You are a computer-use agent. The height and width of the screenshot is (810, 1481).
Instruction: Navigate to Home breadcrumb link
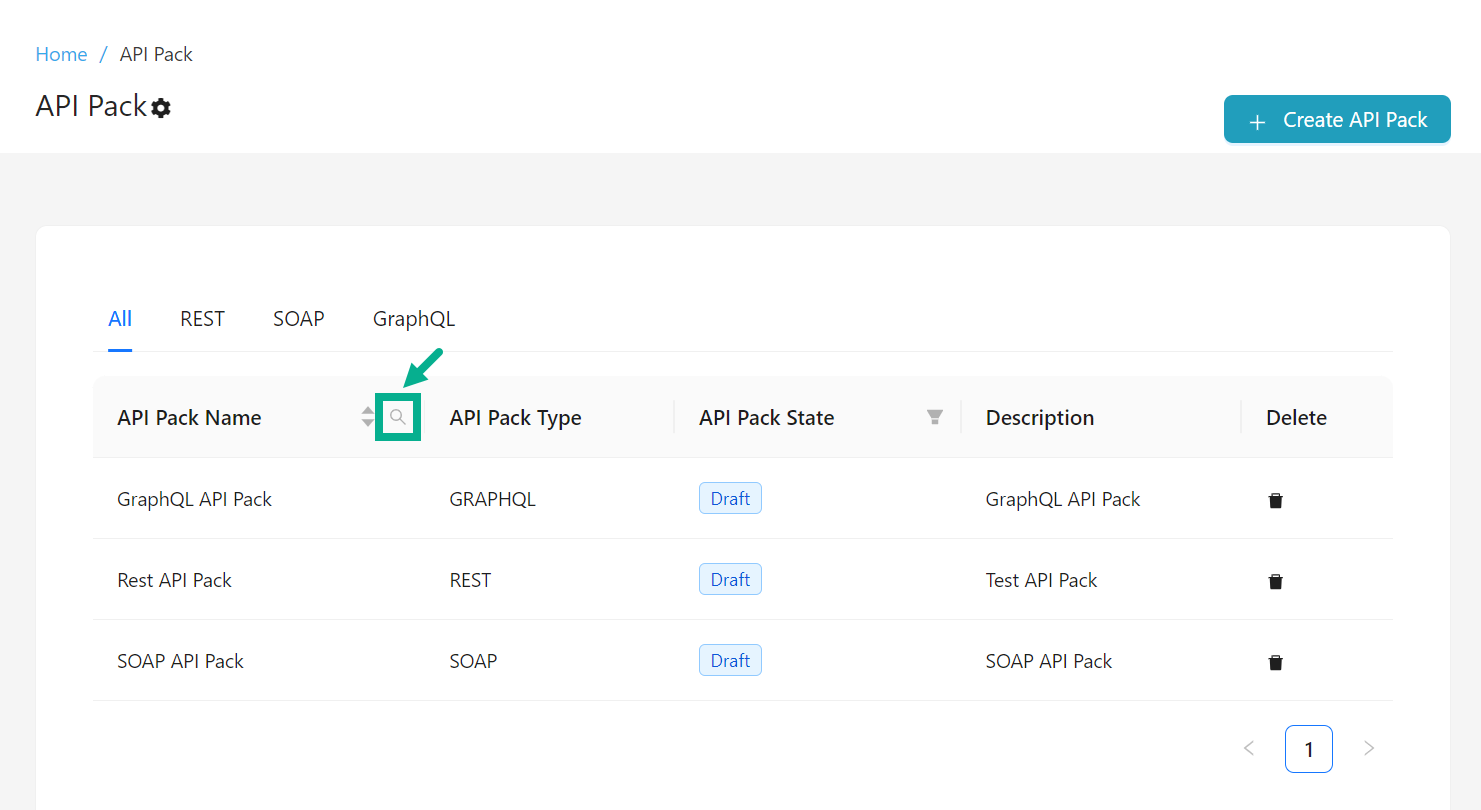61,54
